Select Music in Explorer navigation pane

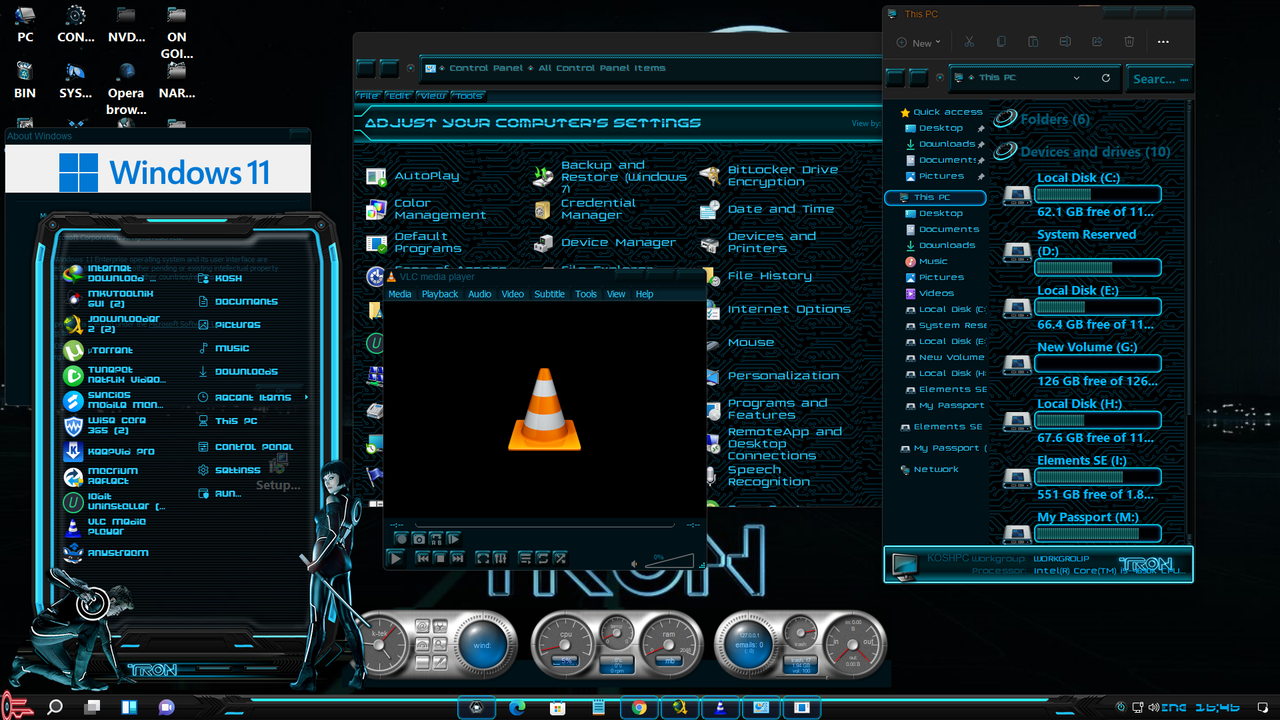927,261
